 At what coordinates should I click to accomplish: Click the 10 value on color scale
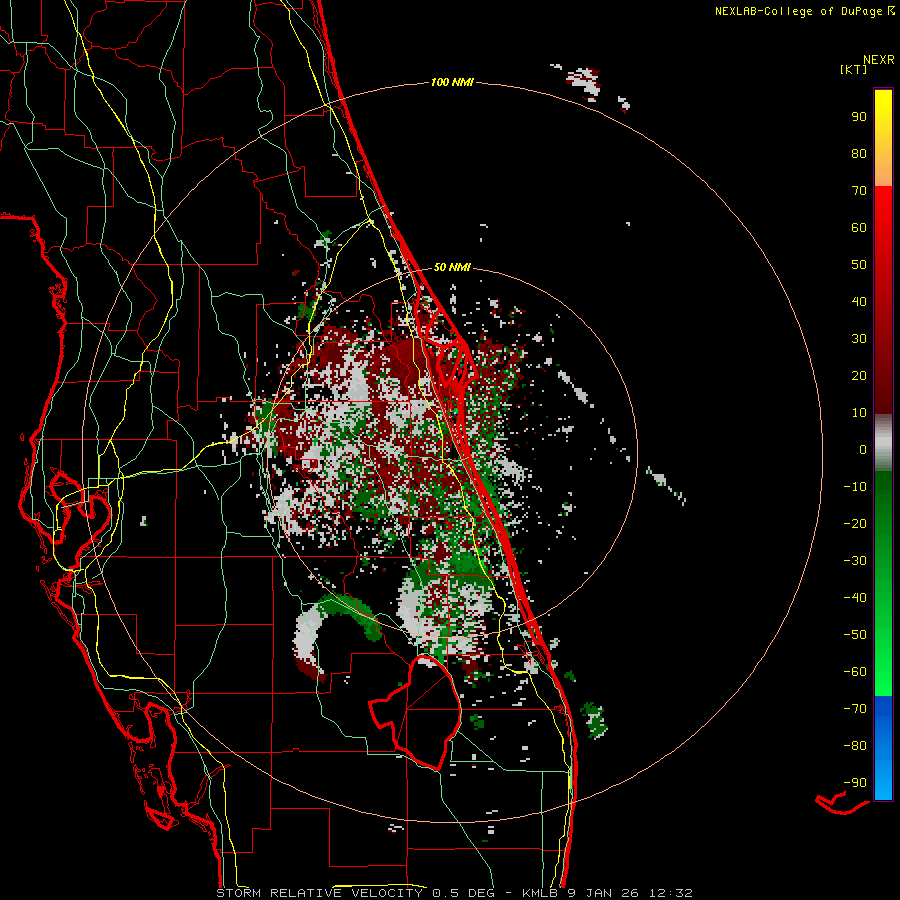click(859, 413)
